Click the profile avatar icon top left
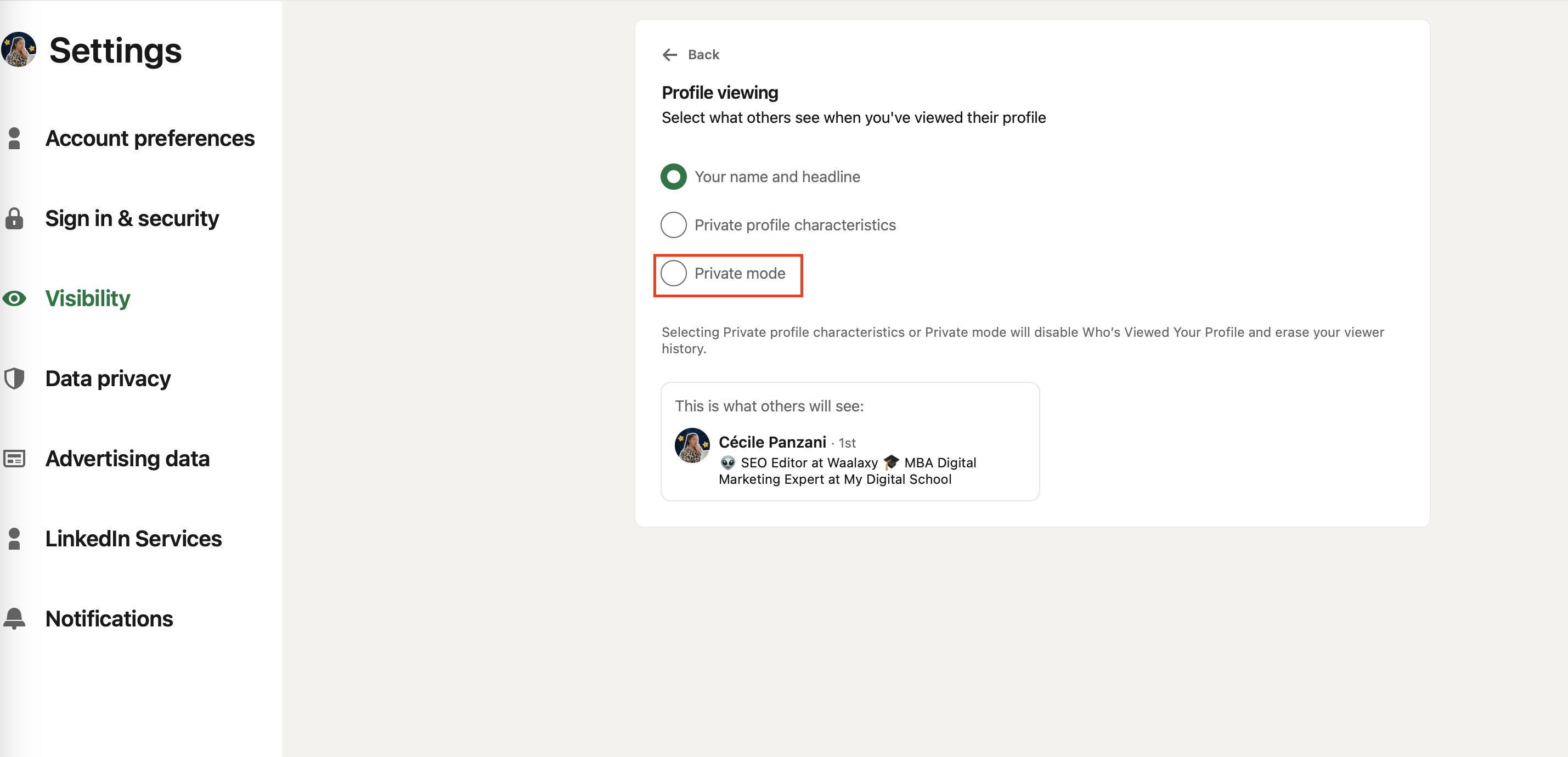This screenshot has width=1568, height=757. 18,49
